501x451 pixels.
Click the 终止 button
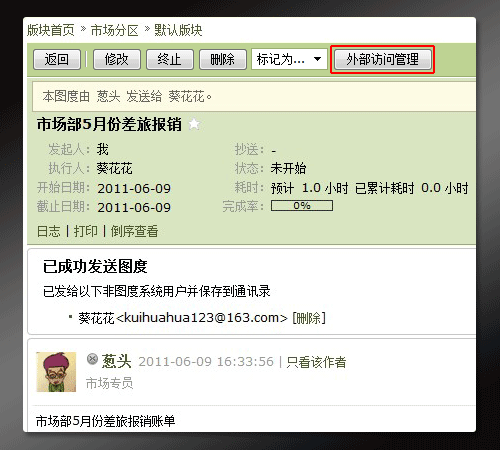click(x=170, y=59)
